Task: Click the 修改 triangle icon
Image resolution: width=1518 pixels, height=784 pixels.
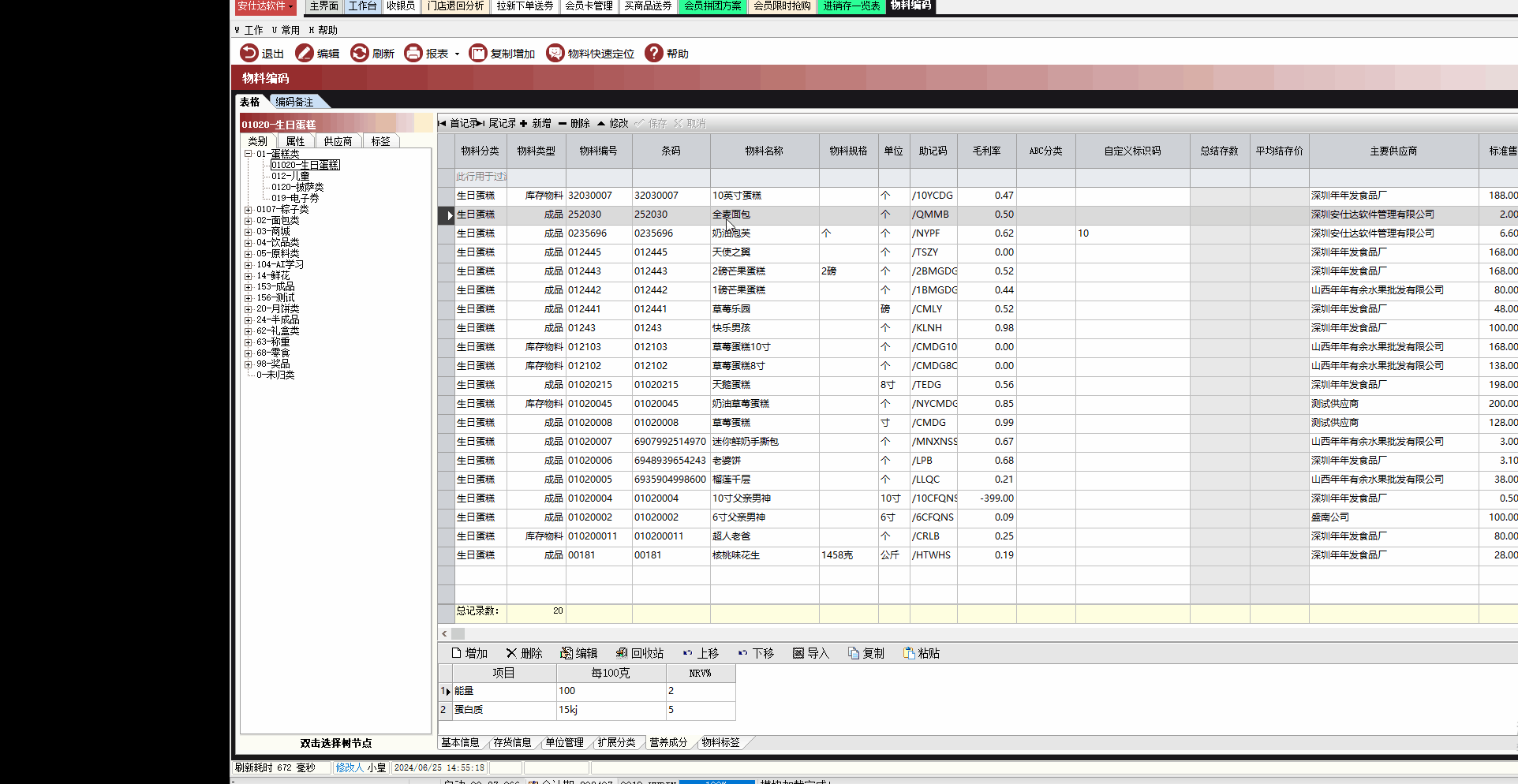Action: tap(601, 124)
